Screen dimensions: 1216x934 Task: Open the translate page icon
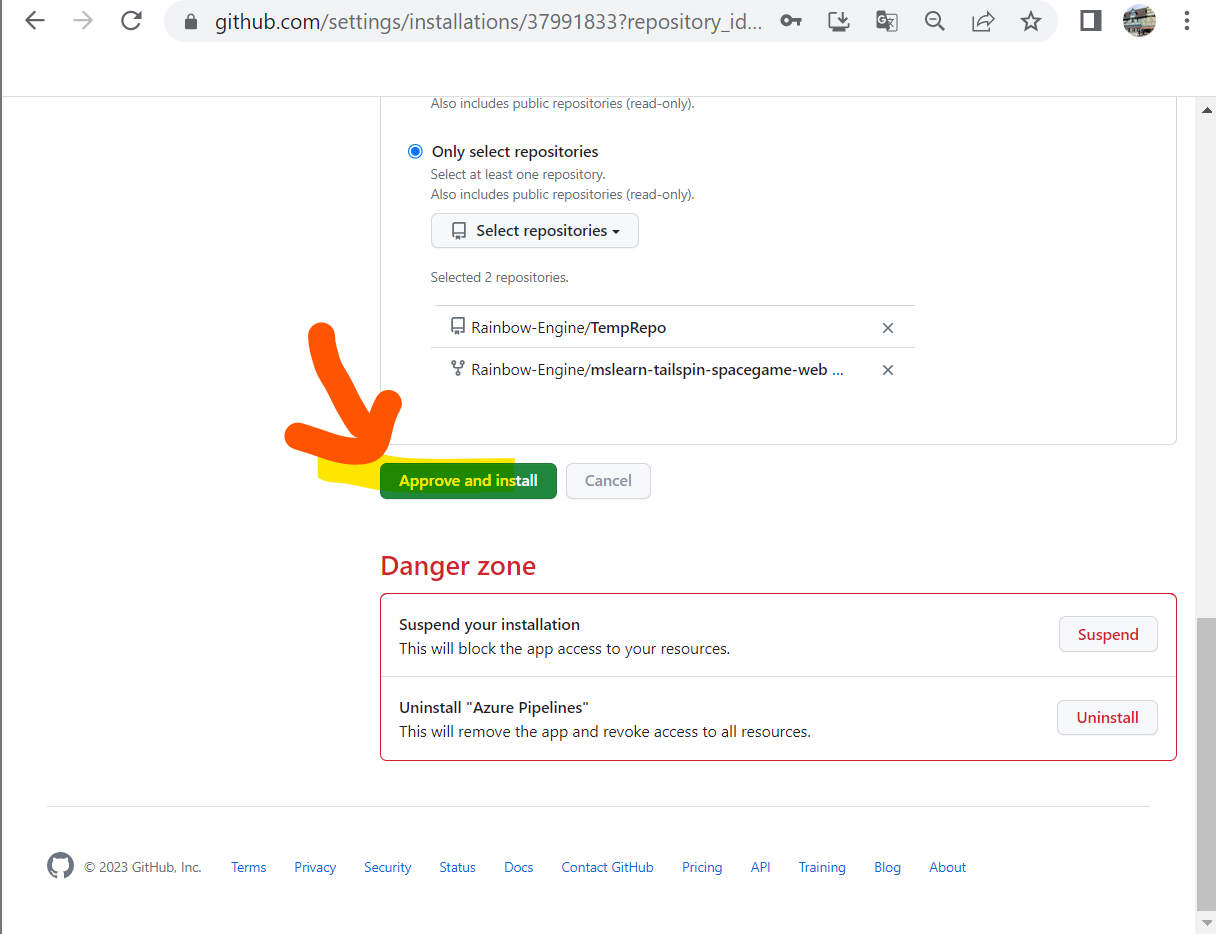pyautogui.click(x=886, y=21)
